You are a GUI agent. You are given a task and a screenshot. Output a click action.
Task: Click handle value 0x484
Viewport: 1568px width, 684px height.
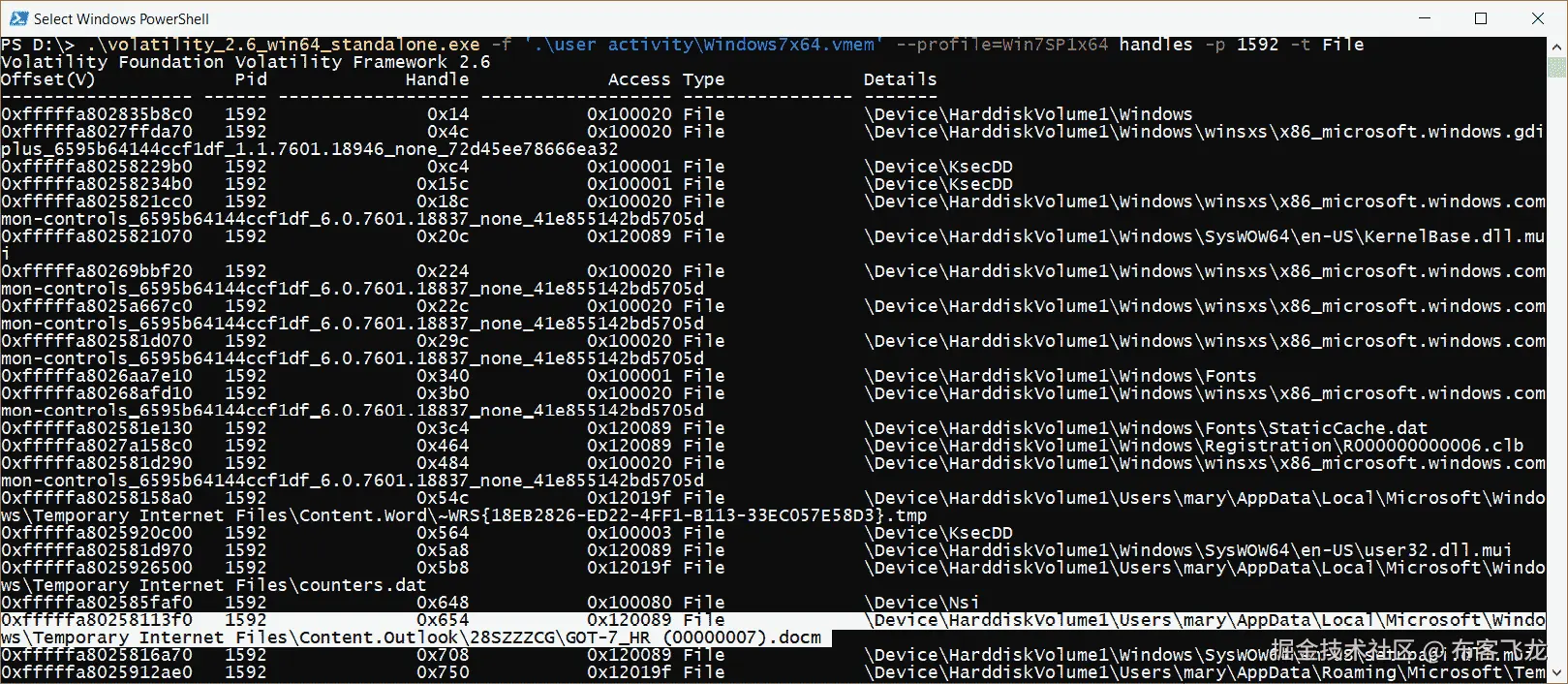click(x=443, y=463)
